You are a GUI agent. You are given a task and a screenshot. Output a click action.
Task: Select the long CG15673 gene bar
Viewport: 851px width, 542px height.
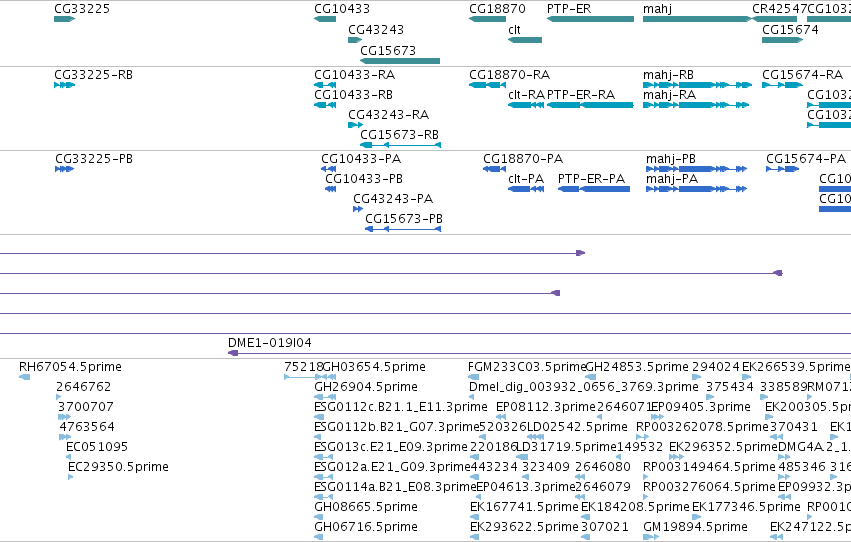point(400,61)
